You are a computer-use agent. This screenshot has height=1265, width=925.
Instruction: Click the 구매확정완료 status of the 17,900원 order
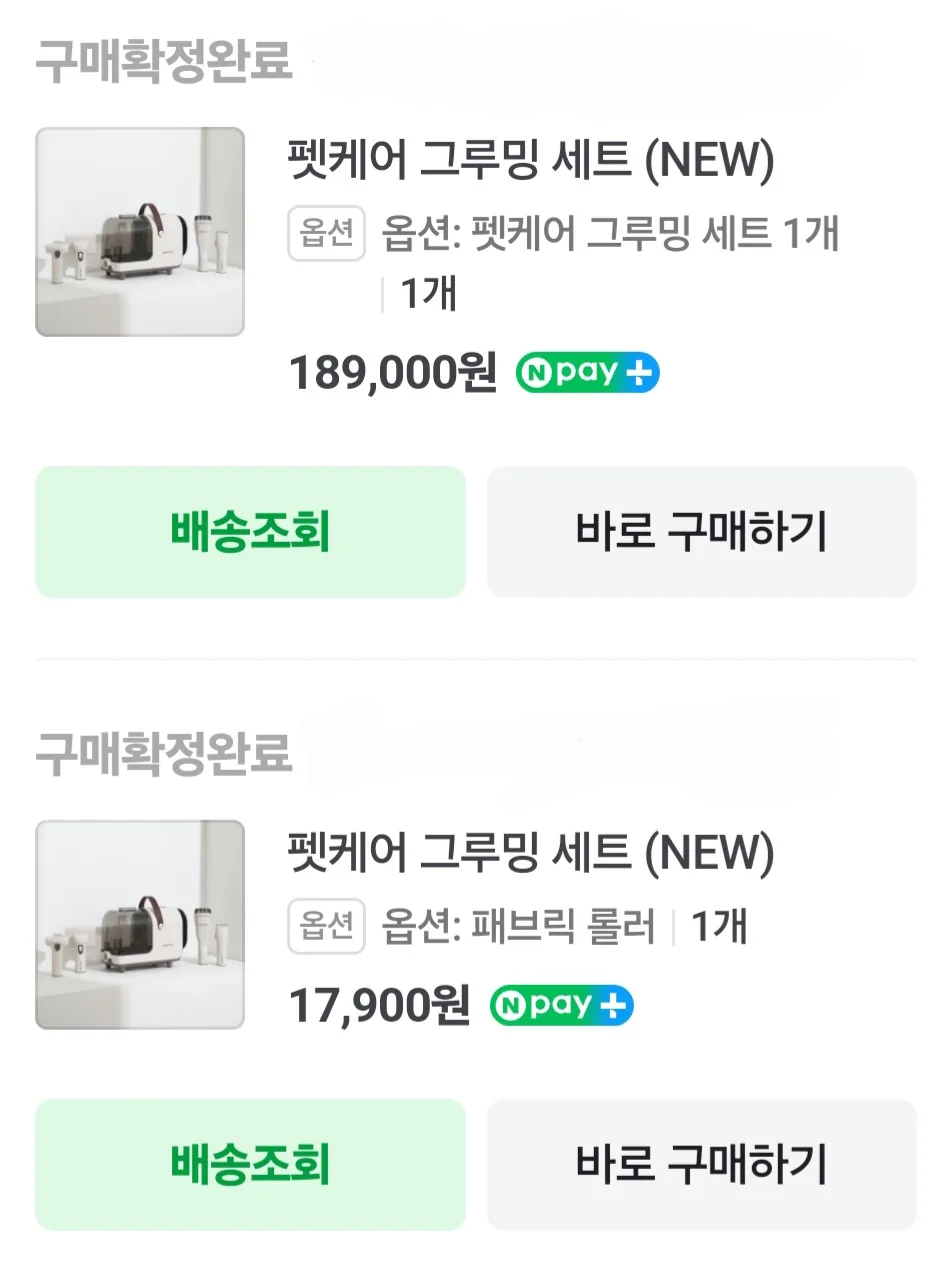(x=164, y=753)
